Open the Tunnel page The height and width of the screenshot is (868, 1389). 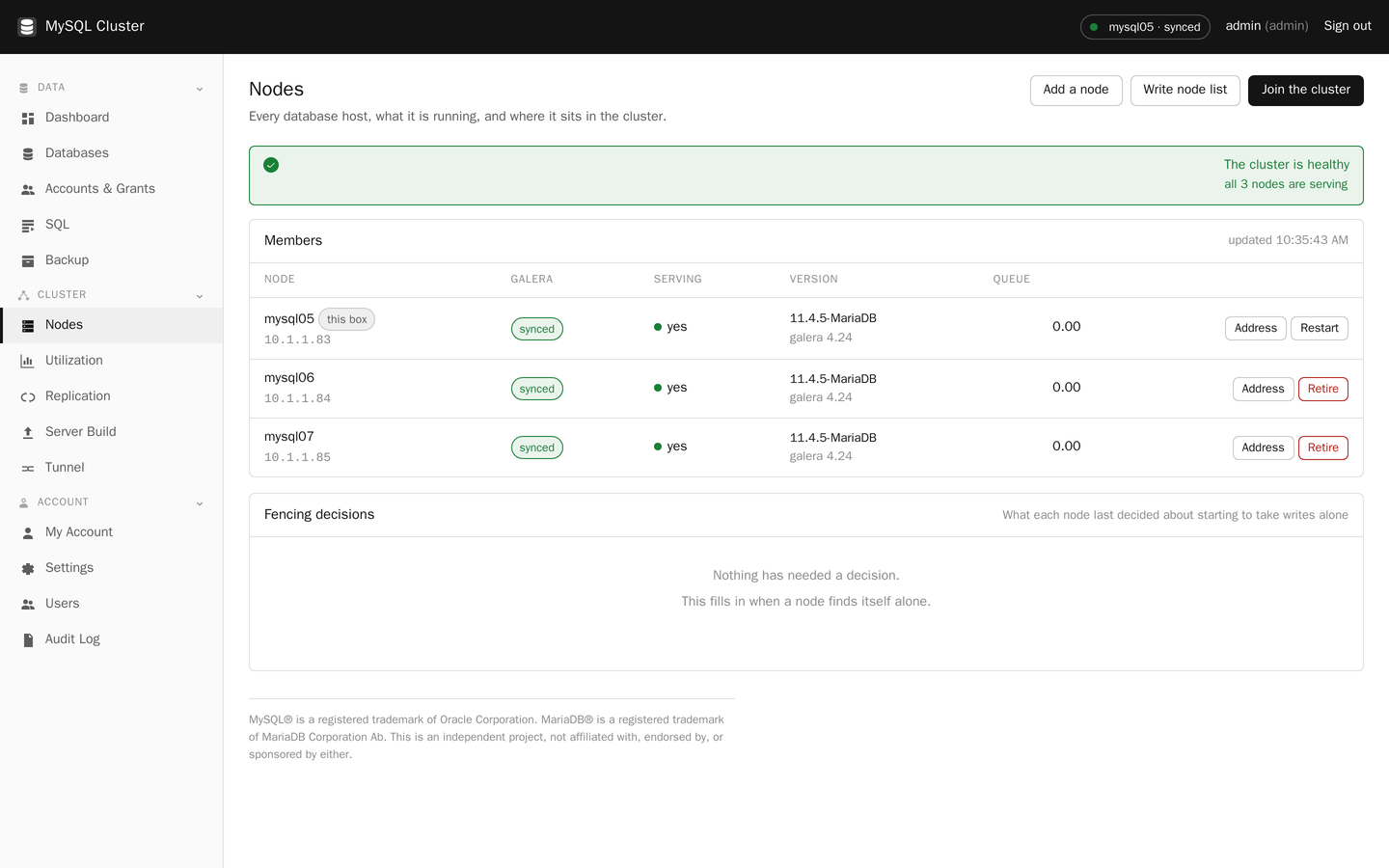112,468
